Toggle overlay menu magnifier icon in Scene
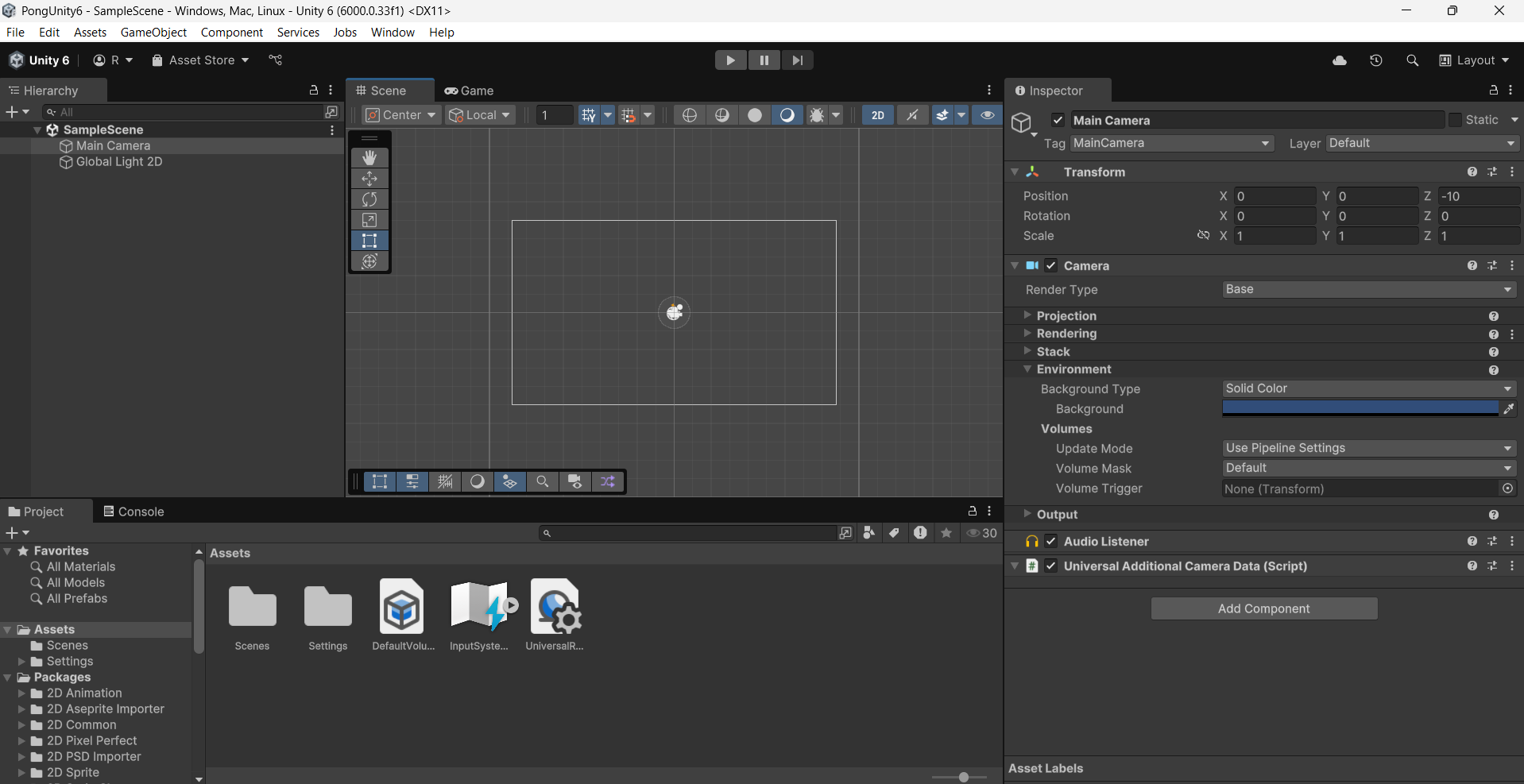The image size is (1524, 784). [543, 481]
